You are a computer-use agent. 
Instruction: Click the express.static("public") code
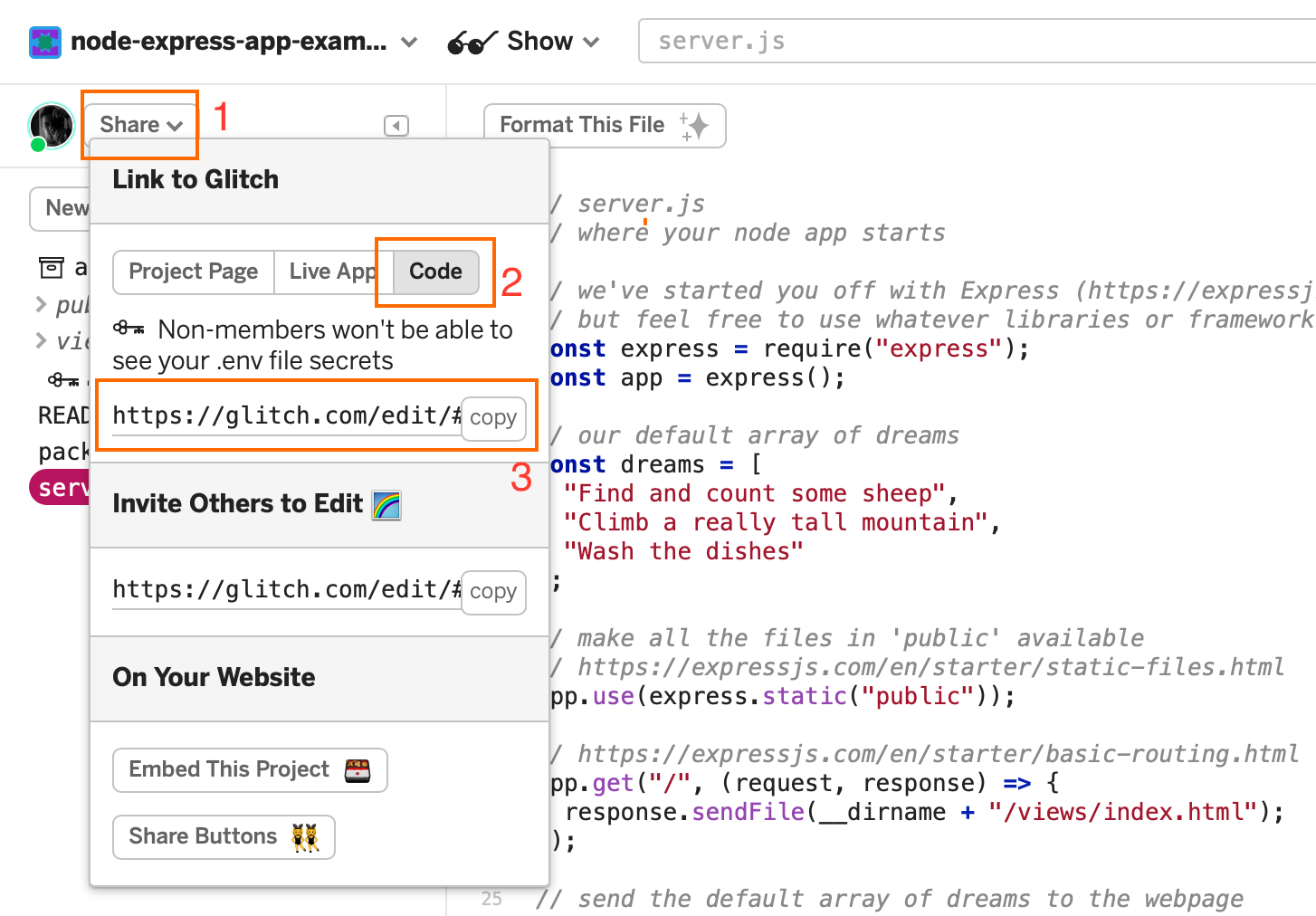click(x=818, y=696)
